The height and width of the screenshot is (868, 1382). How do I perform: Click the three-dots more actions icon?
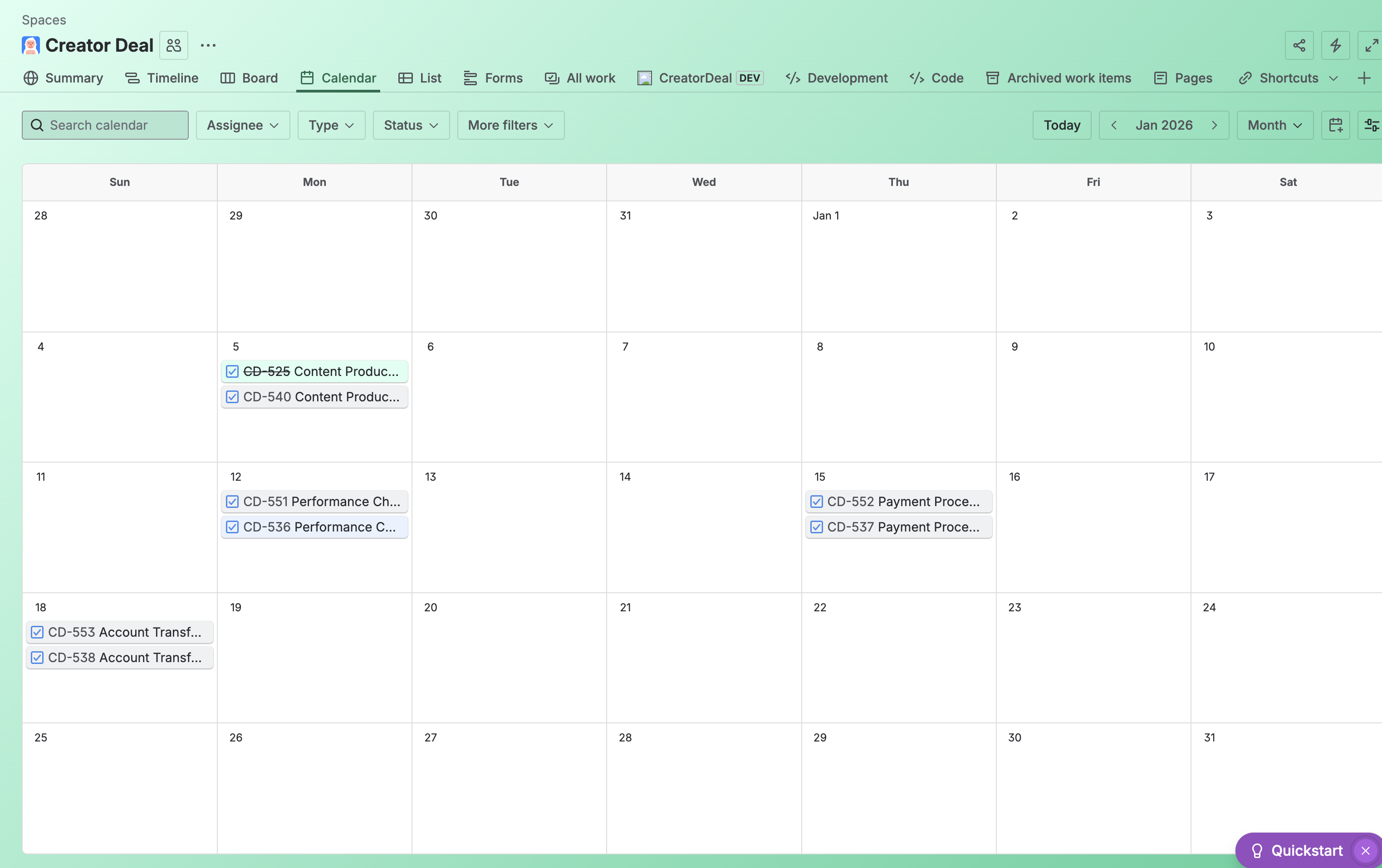[x=208, y=45]
